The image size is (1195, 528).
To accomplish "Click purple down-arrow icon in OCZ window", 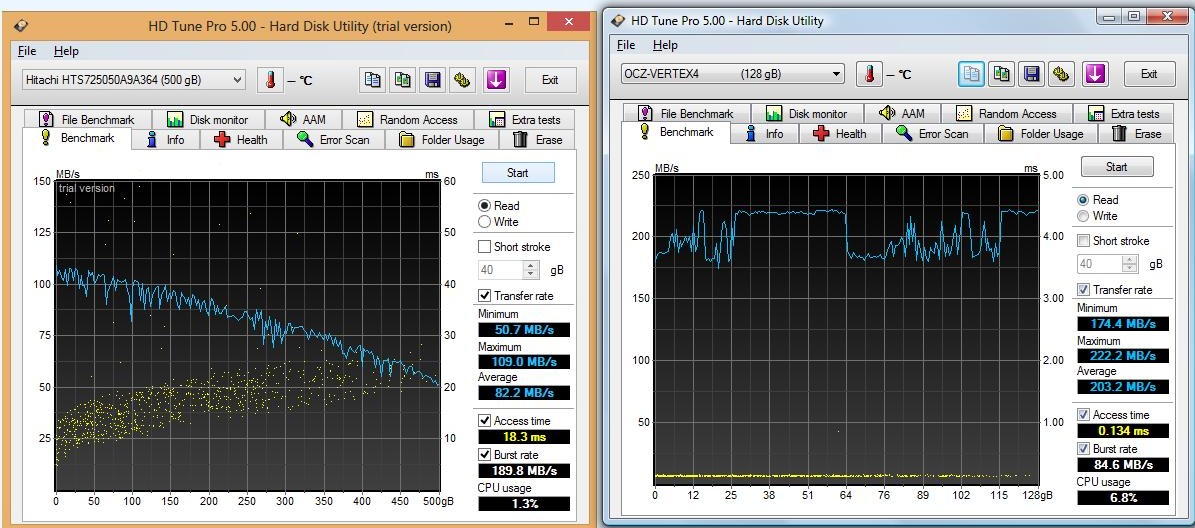I will [x=1094, y=74].
